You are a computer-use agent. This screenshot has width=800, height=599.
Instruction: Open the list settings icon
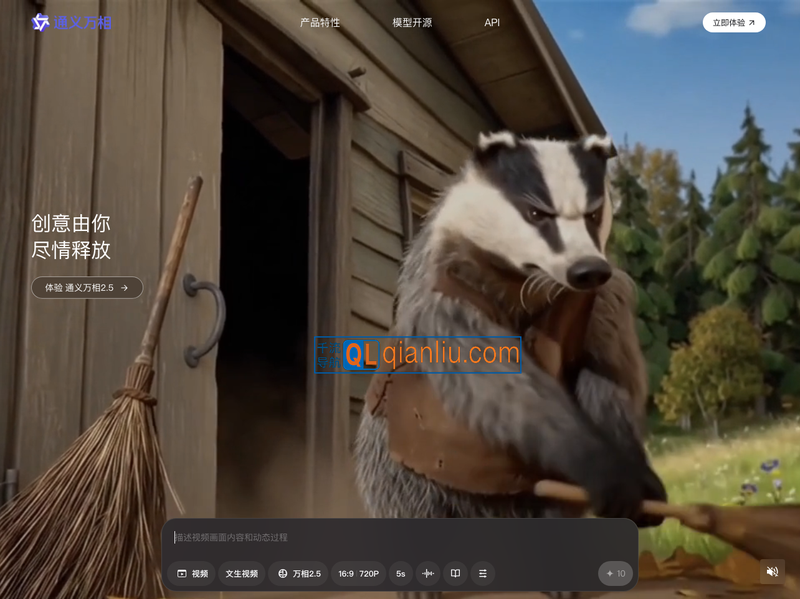click(482, 574)
